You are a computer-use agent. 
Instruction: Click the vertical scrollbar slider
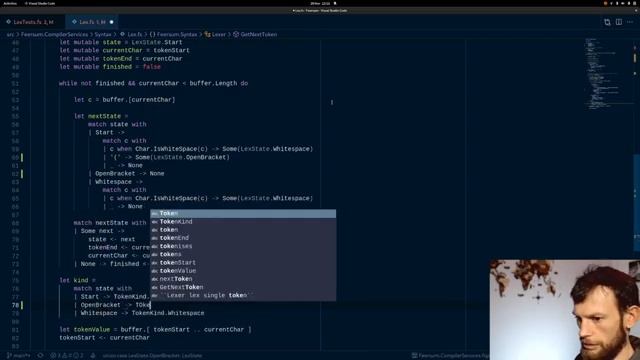(x=636, y=202)
